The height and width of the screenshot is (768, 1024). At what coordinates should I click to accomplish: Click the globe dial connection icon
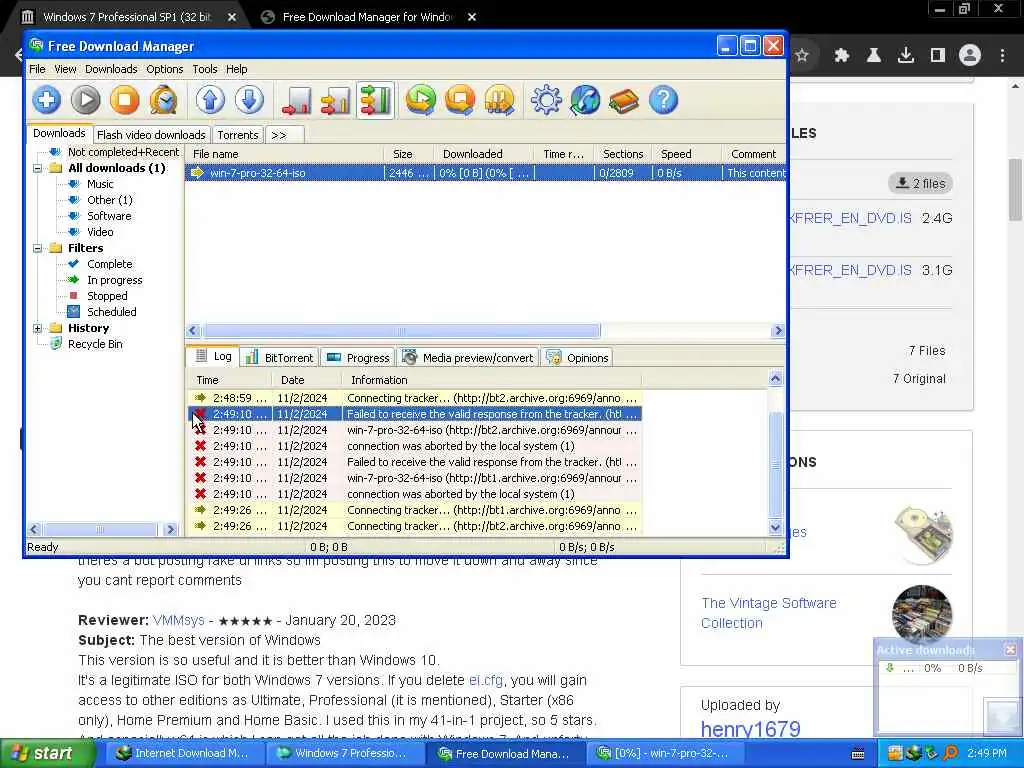(585, 100)
